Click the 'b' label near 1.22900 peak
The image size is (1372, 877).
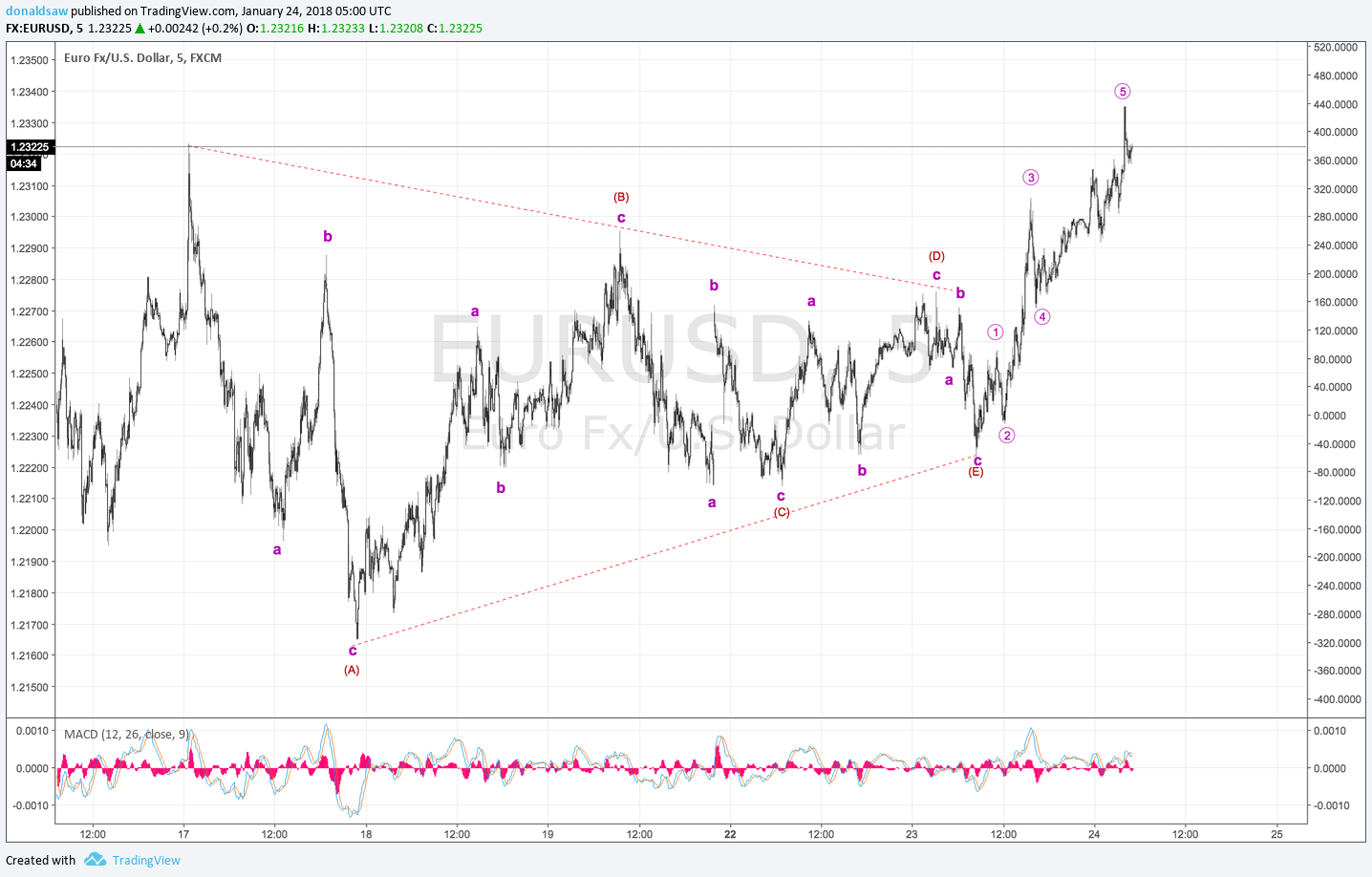(328, 237)
